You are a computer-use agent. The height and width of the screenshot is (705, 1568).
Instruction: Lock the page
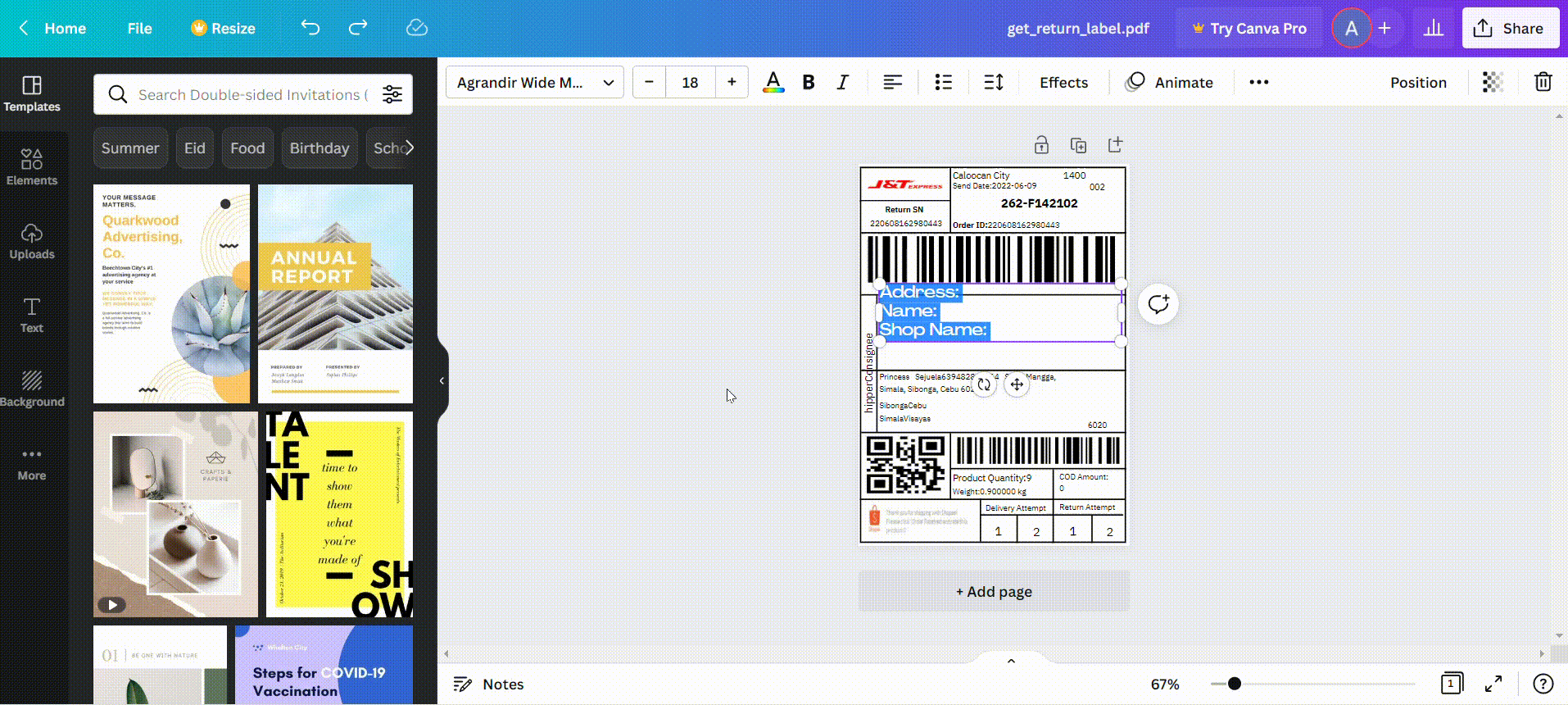(1041, 145)
